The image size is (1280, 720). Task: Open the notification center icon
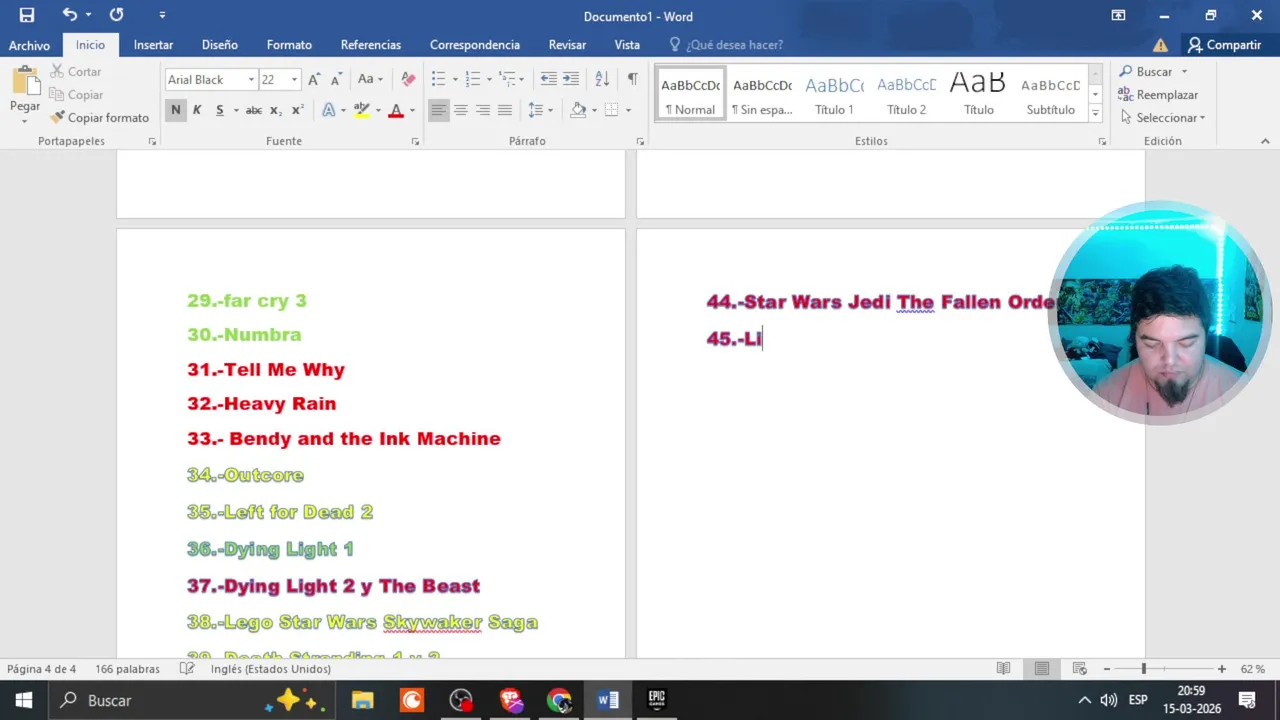(1246, 700)
